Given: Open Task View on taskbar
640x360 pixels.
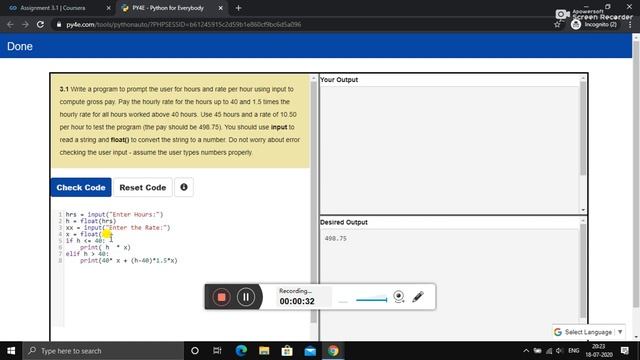Looking at the screenshot, I should pos(217,351).
